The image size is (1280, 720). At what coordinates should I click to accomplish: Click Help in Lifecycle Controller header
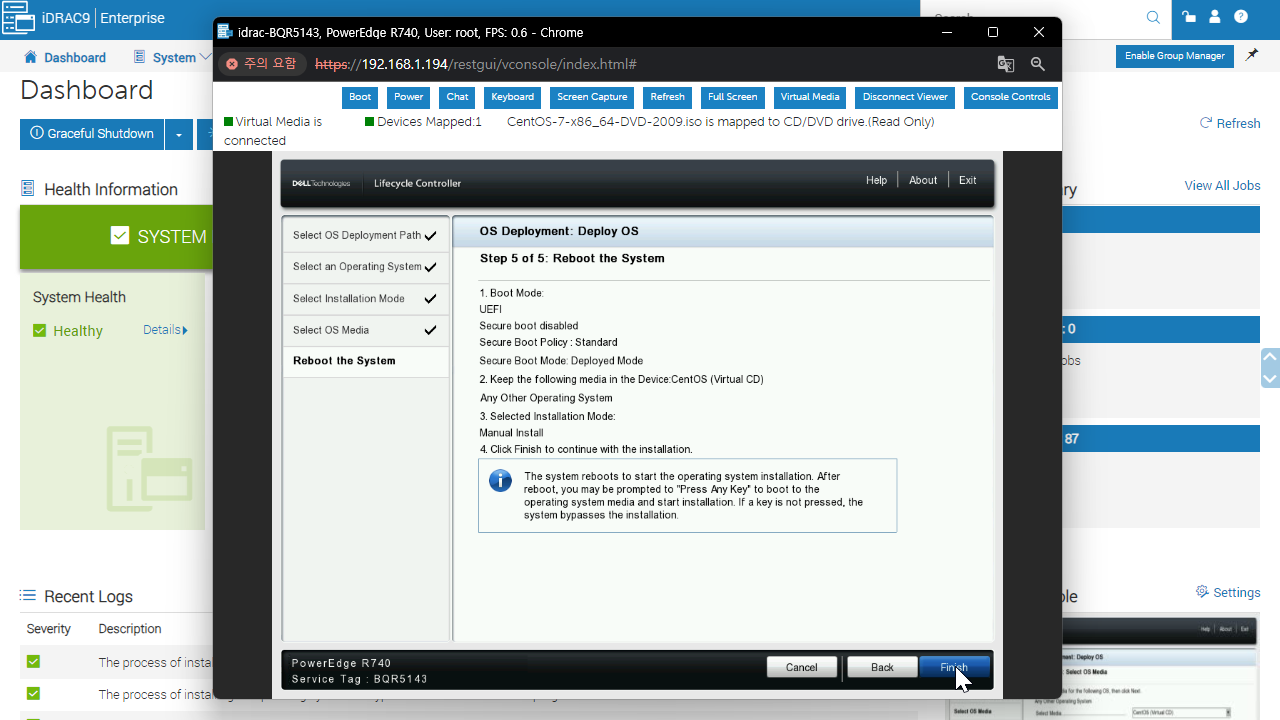pyautogui.click(x=876, y=180)
